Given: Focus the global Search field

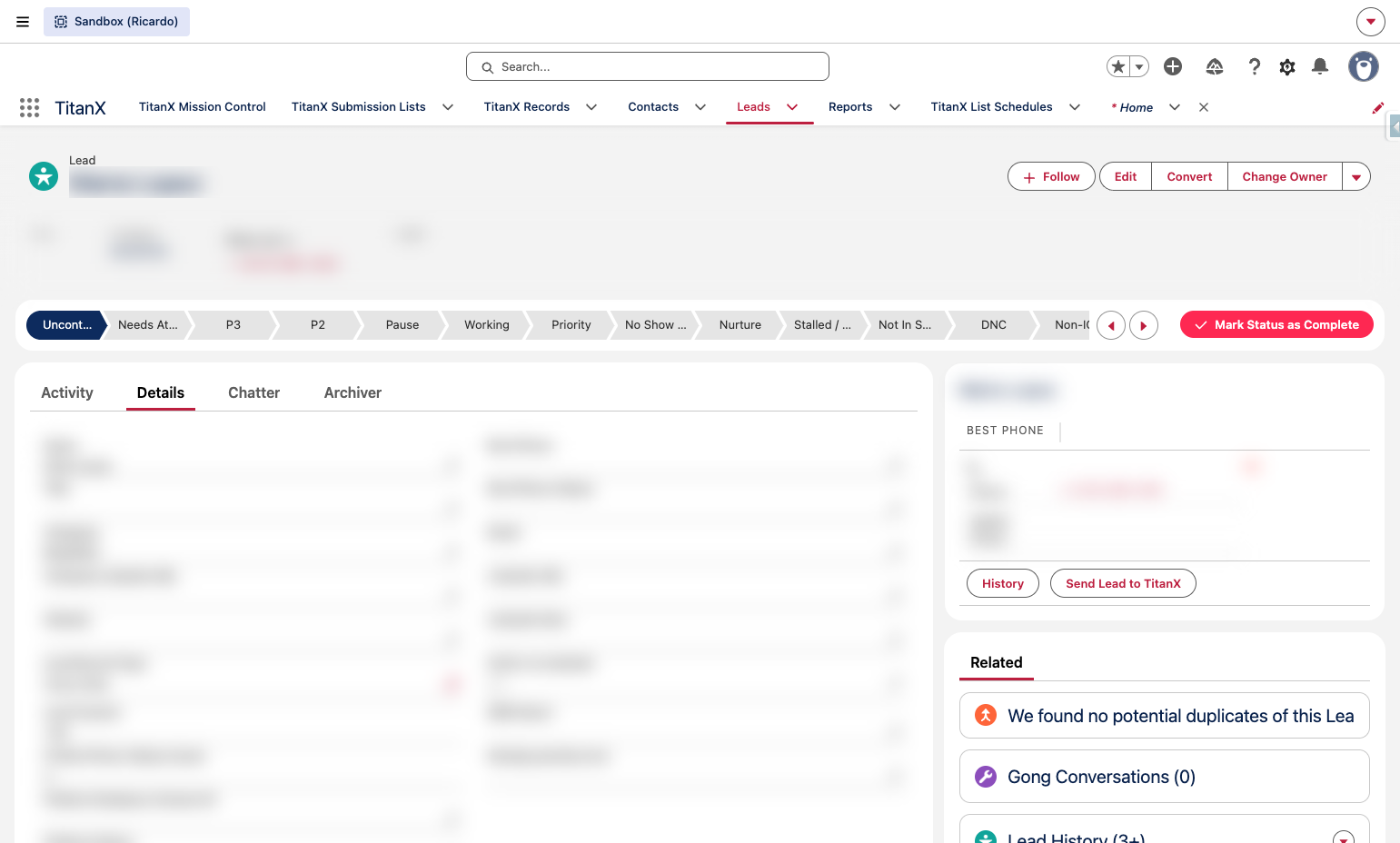Looking at the screenshot, I should click(x=648, y=66).
